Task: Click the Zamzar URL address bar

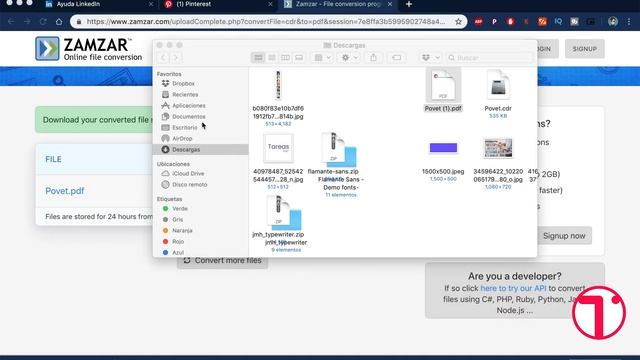Action: click(x=265, y=21)
